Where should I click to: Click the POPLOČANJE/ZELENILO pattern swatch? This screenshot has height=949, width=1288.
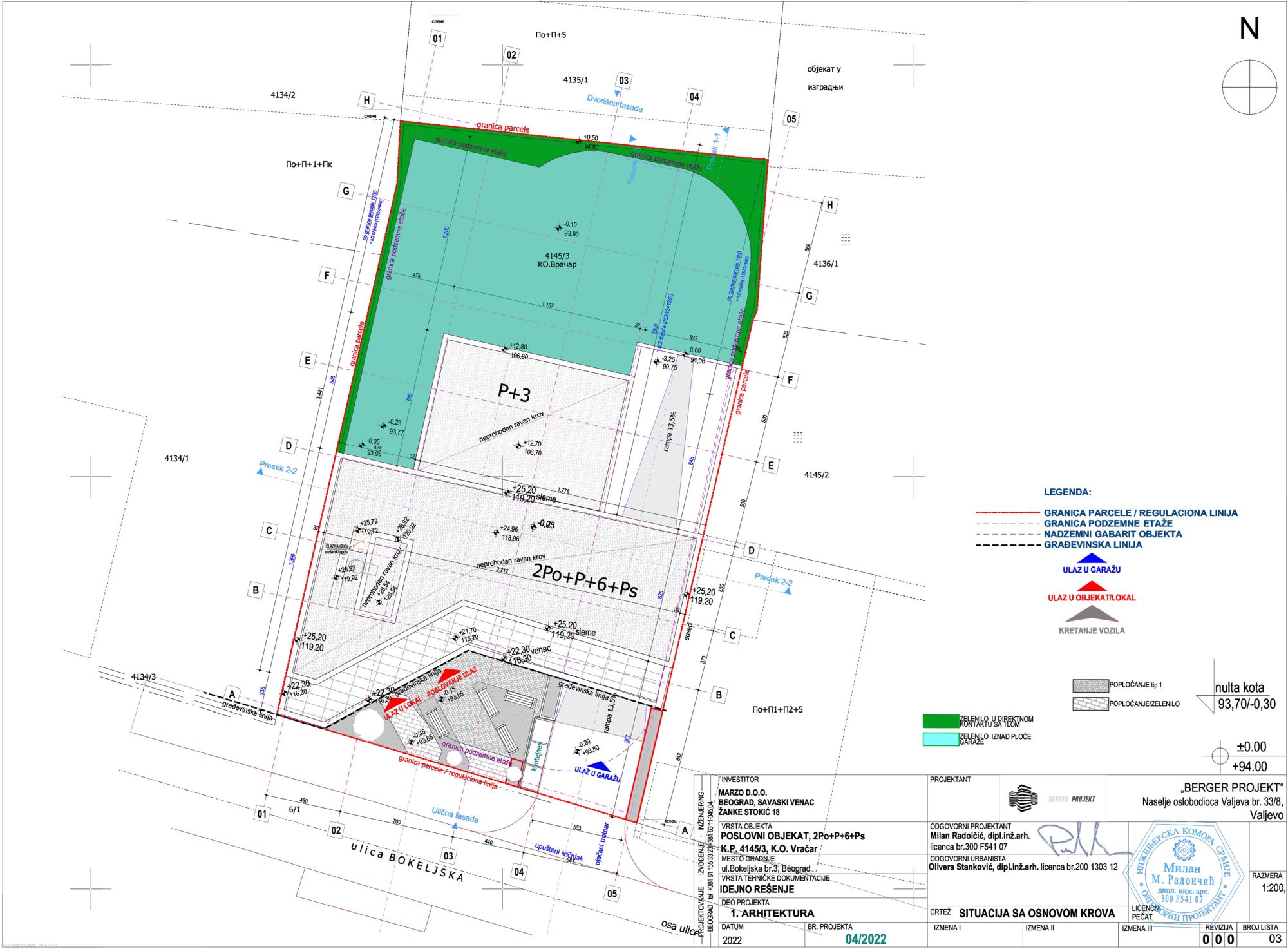(x=1090, y=704)
